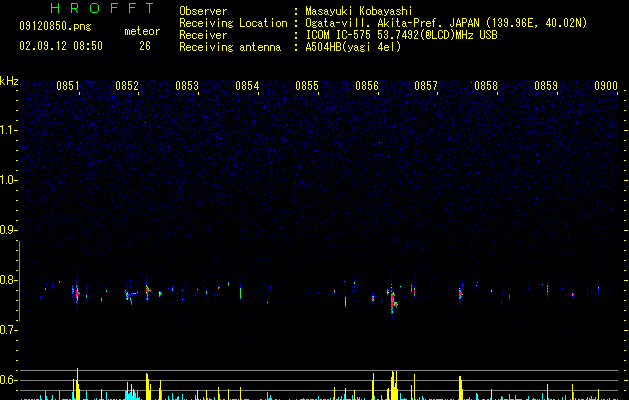Click the strong meteor echo just after 0856
Screen dimensions: 629x400
pyautogui.click(x=394, y=301)
